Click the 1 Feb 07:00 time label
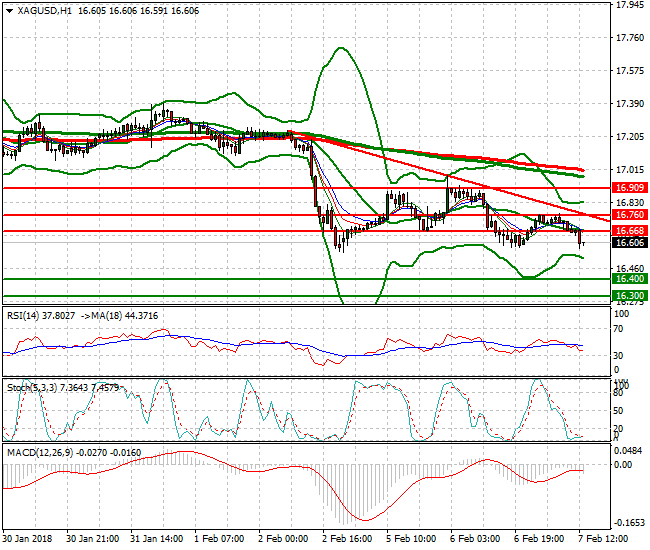This screenshot has width=650, height=550. (219, 539)
